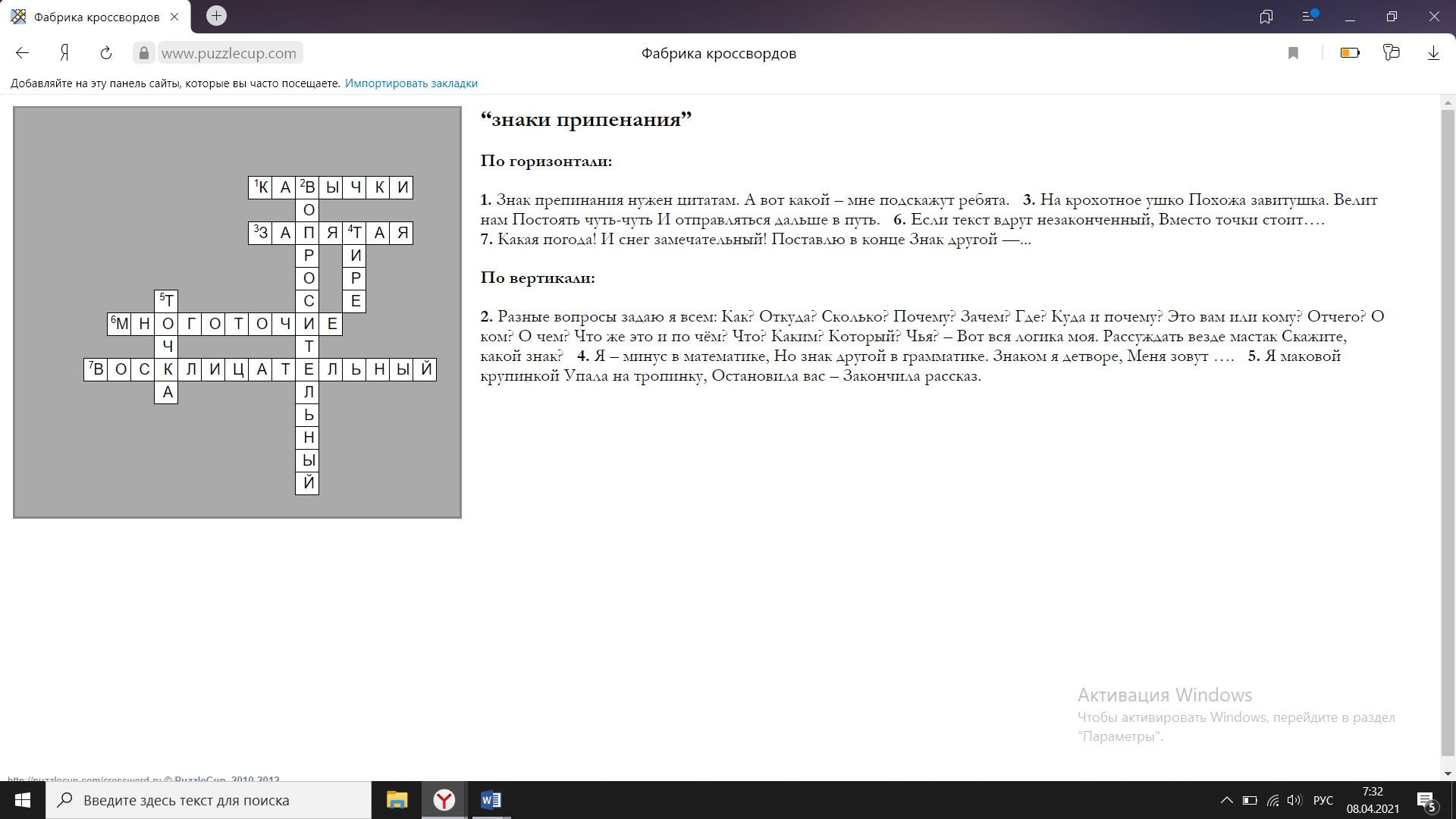
Task: Click the www.puzzlecup.com address field
Action: click(229, 53)
